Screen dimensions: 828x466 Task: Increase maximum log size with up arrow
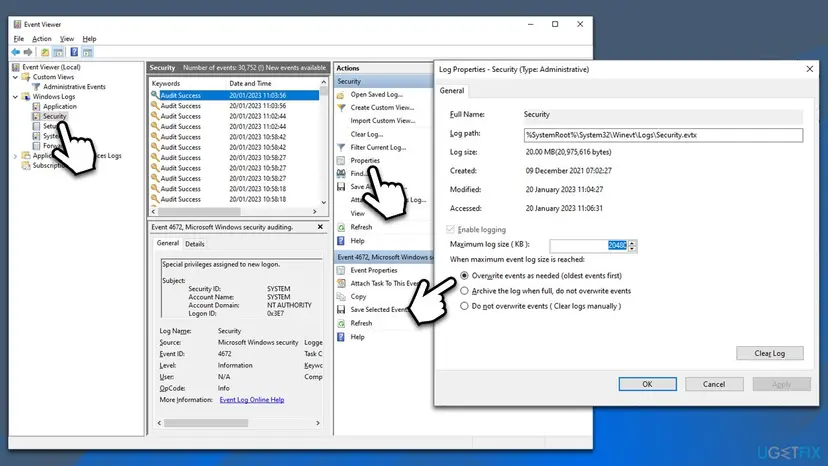[x=632, y=243]
